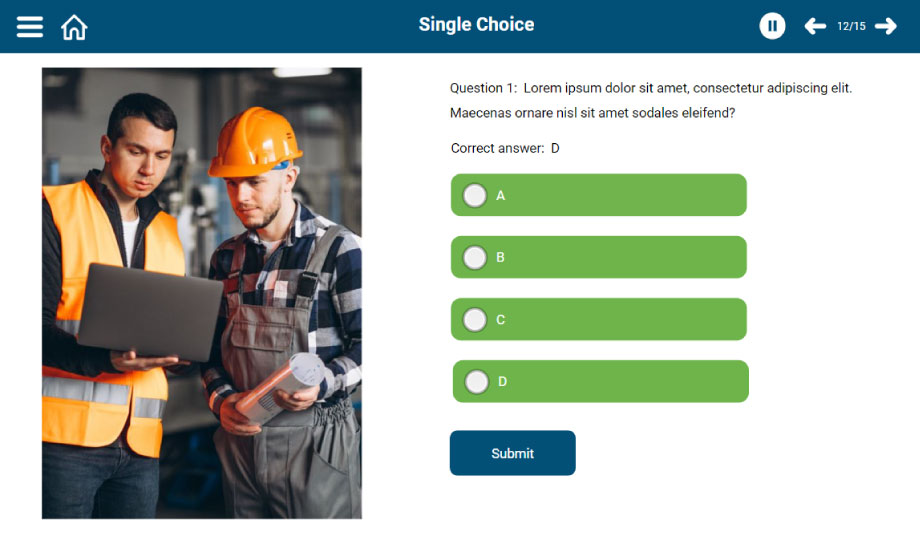
Task: Click the Correct answer: D text
Action: pos(505,148)
